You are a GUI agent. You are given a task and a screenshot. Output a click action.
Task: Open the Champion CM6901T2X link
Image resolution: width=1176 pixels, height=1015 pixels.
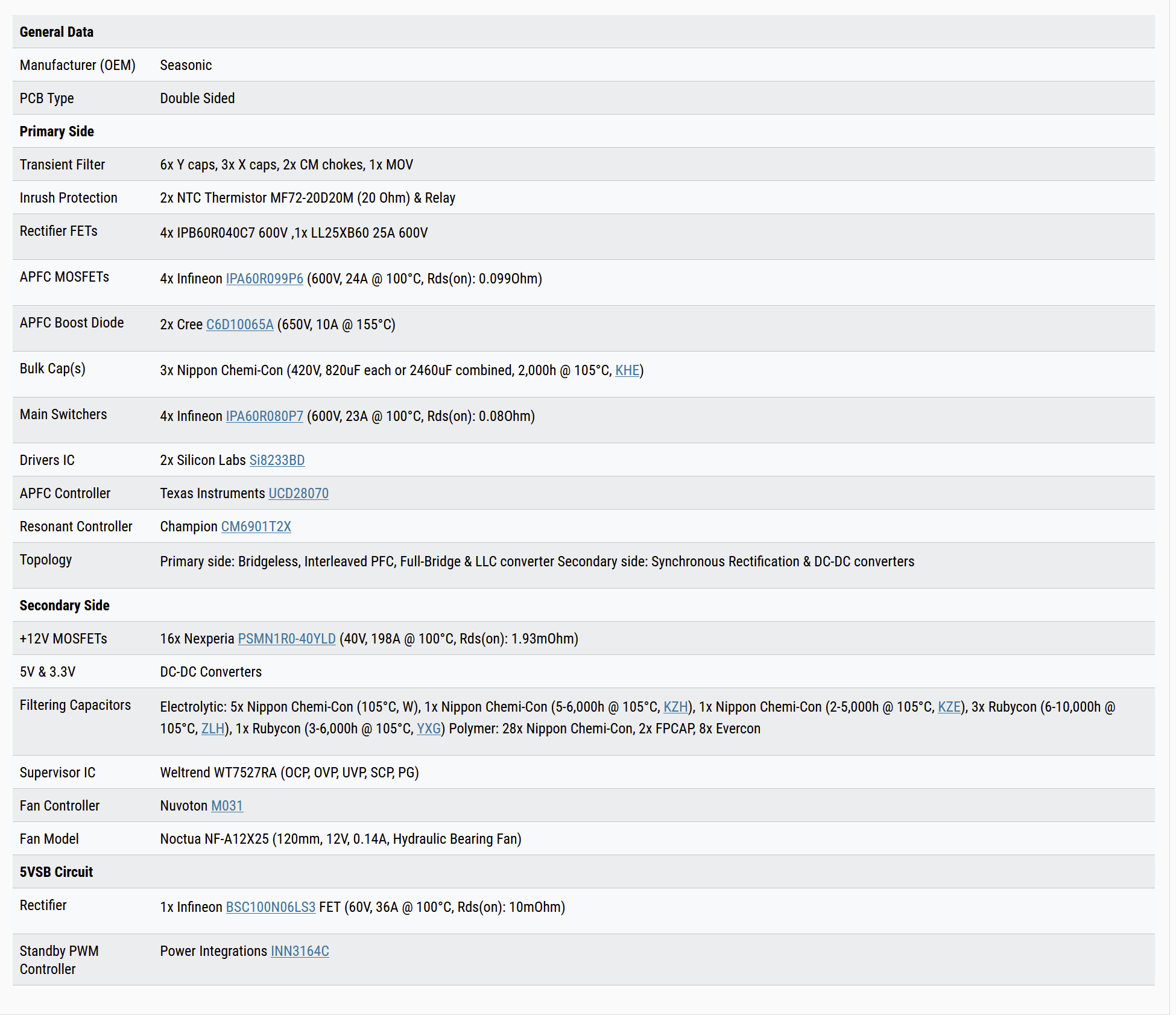coord(256,526)
